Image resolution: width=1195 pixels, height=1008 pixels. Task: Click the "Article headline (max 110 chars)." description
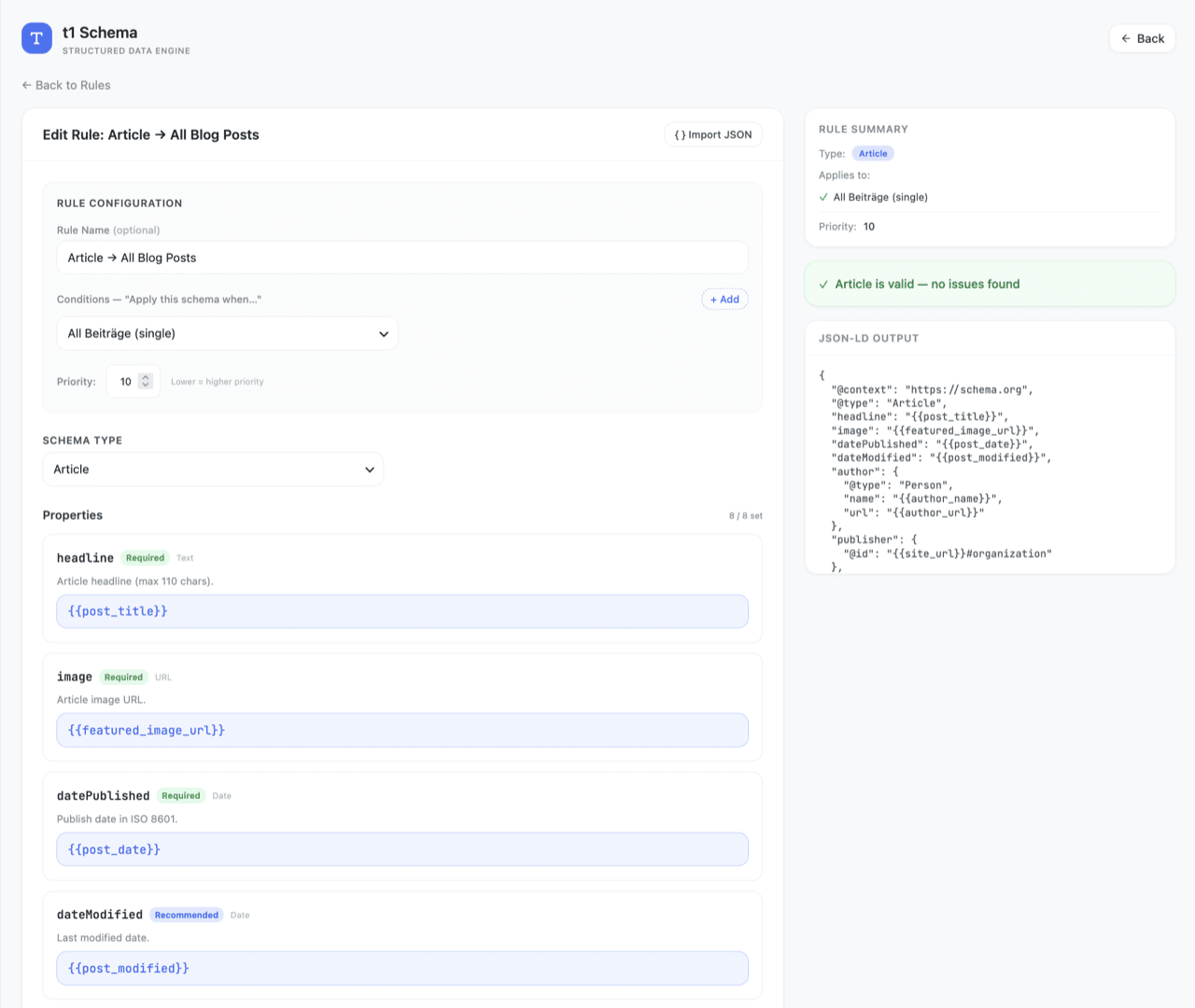(x=135, y=581)
